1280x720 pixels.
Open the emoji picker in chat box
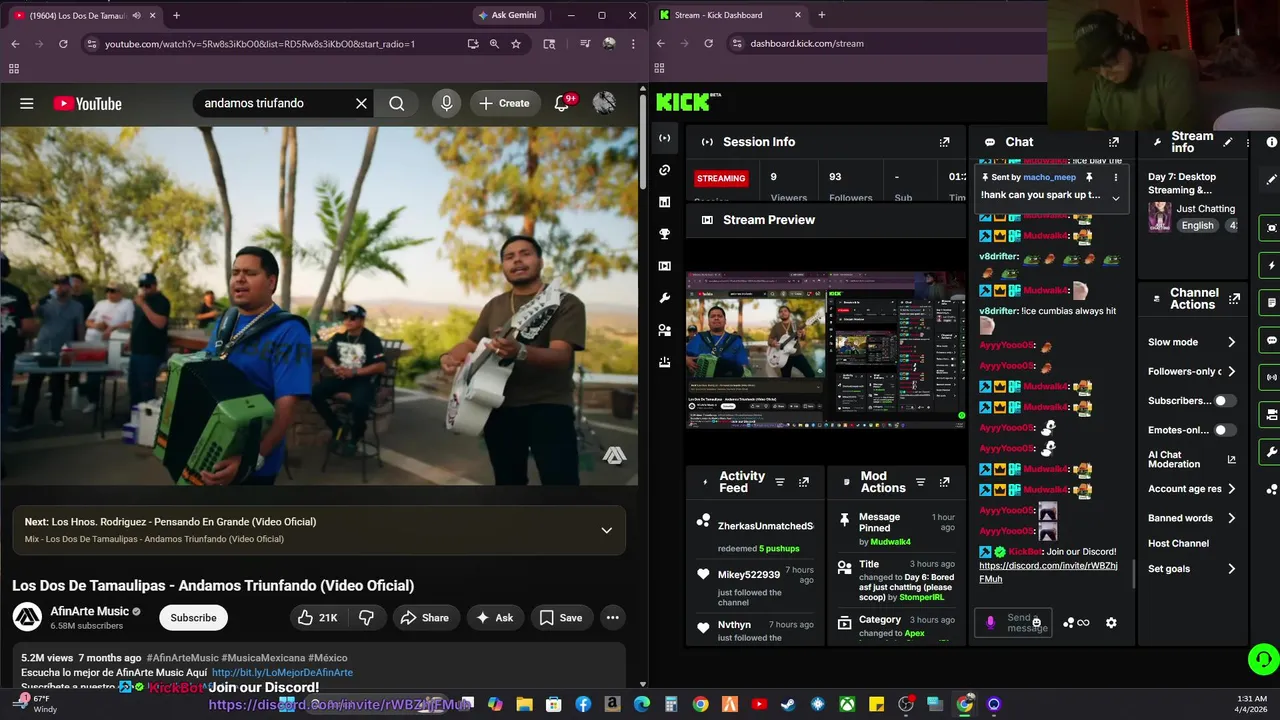[1036, 623]
